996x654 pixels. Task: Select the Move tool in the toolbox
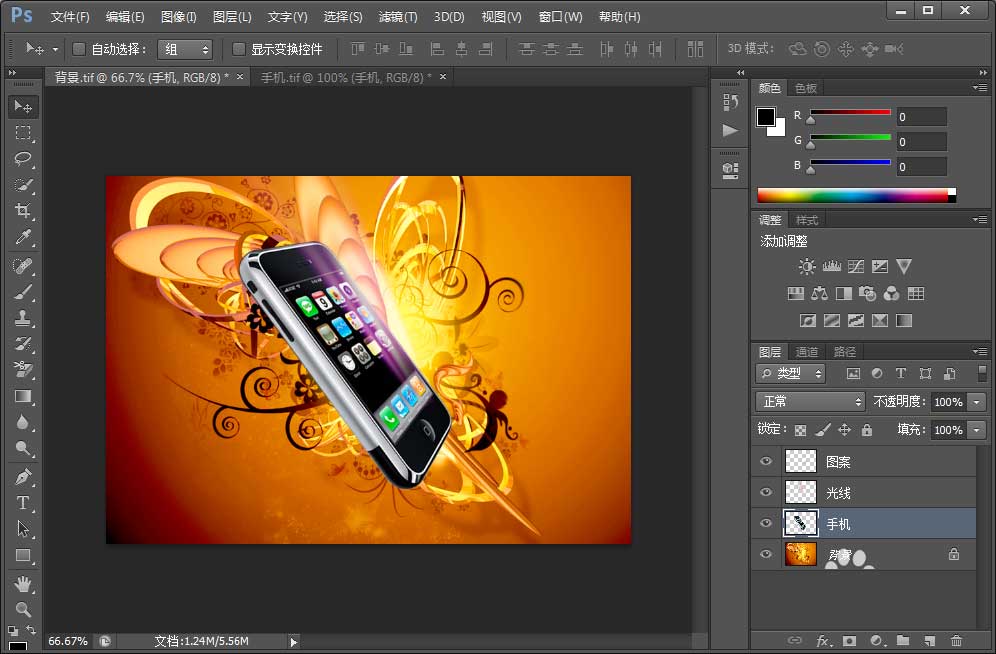(x=24, y=107)
